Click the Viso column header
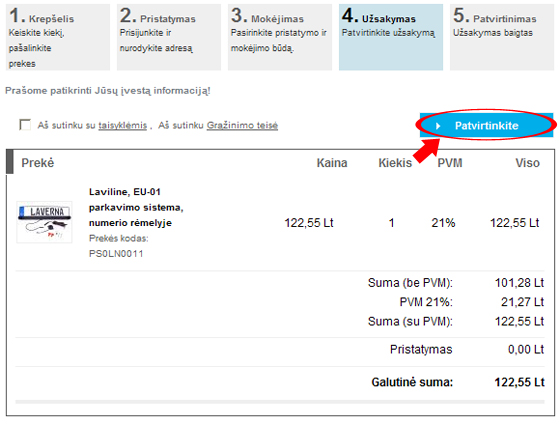Viewport: 560px width, 424px height. pyautogui.click(x=527, y=163)
